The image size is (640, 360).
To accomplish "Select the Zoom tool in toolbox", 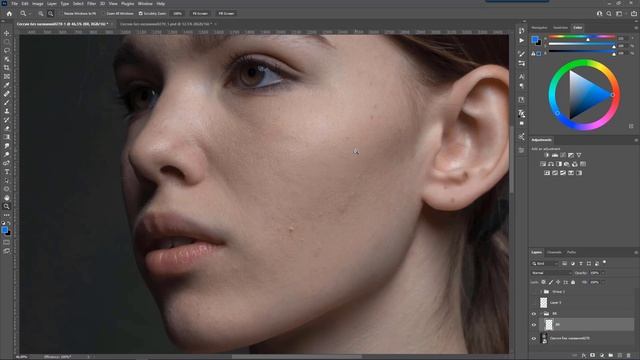I will point(7,206).
